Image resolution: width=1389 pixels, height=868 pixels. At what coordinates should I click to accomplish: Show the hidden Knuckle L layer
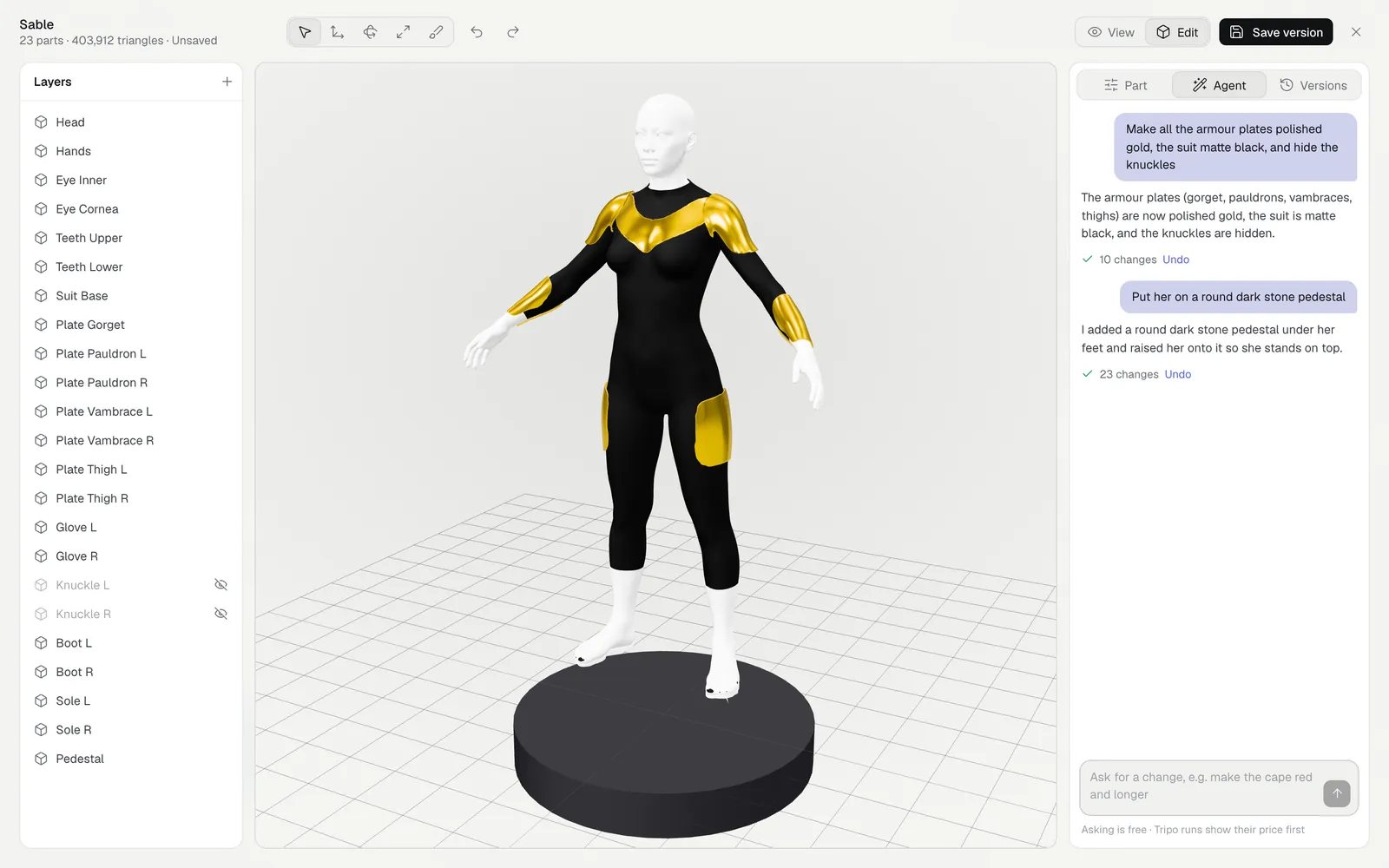221,585
